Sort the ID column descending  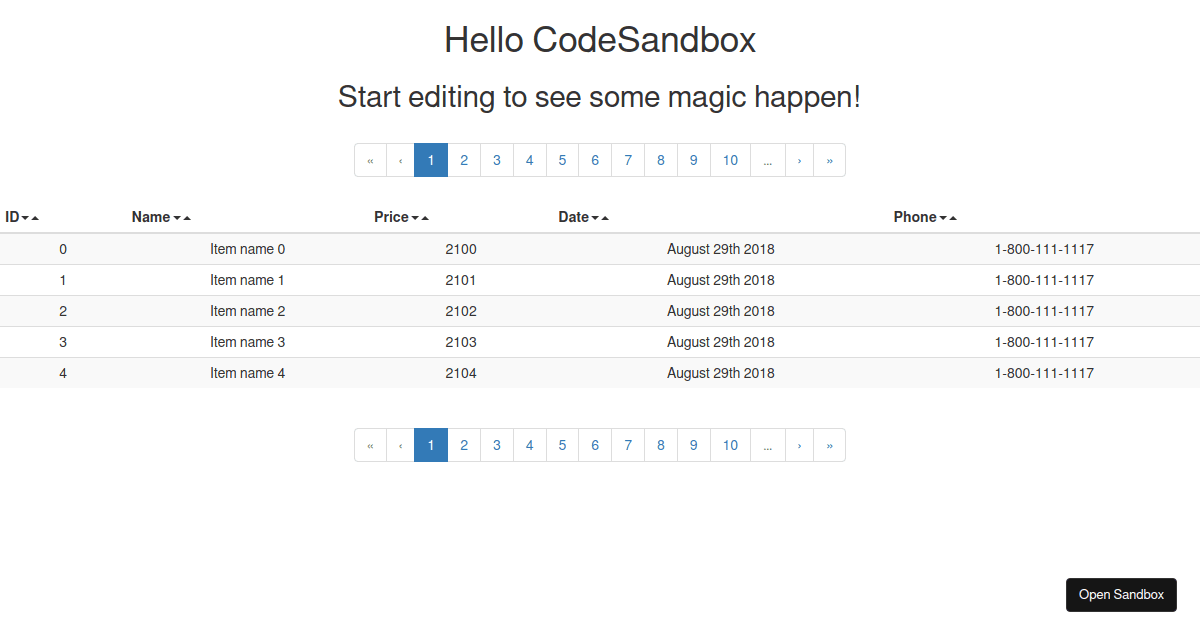point(27,216)
